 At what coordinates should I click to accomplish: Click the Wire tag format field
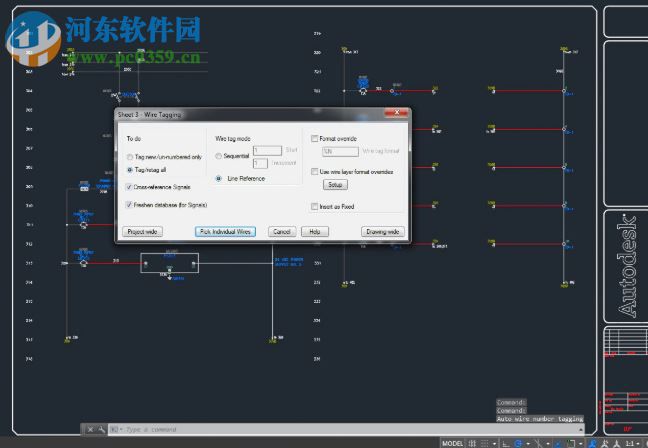341,152
